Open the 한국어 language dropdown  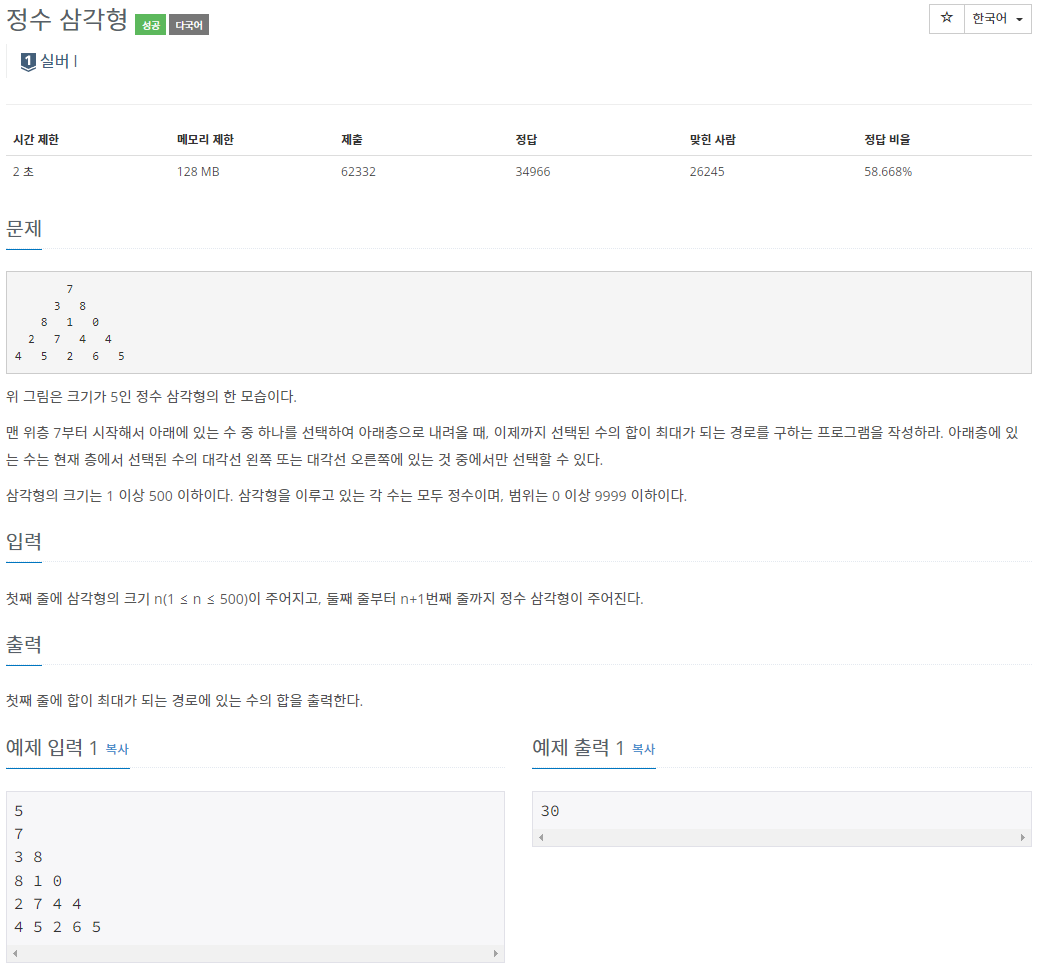998,18
